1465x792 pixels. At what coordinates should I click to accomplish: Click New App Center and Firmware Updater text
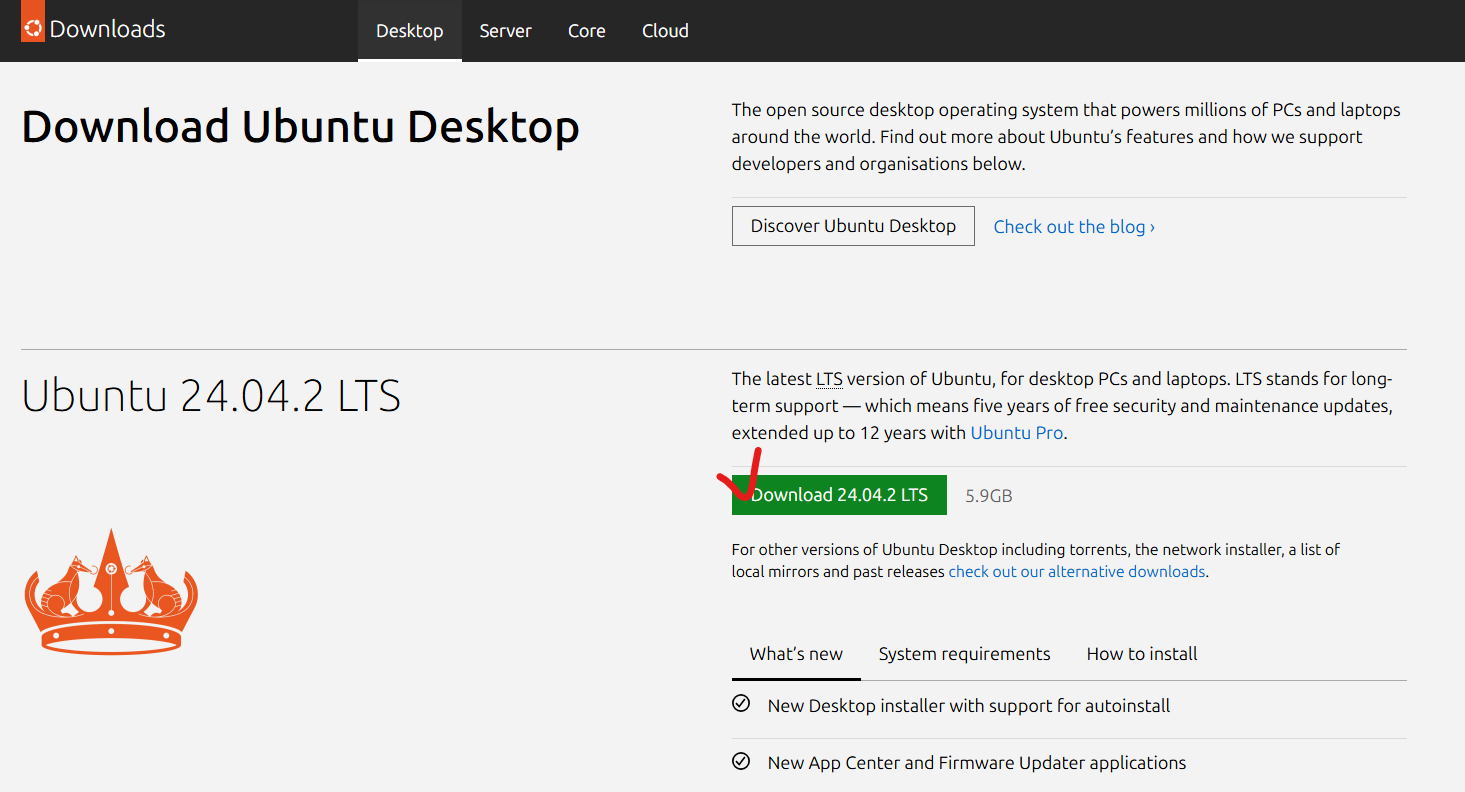tap(977, 763)
